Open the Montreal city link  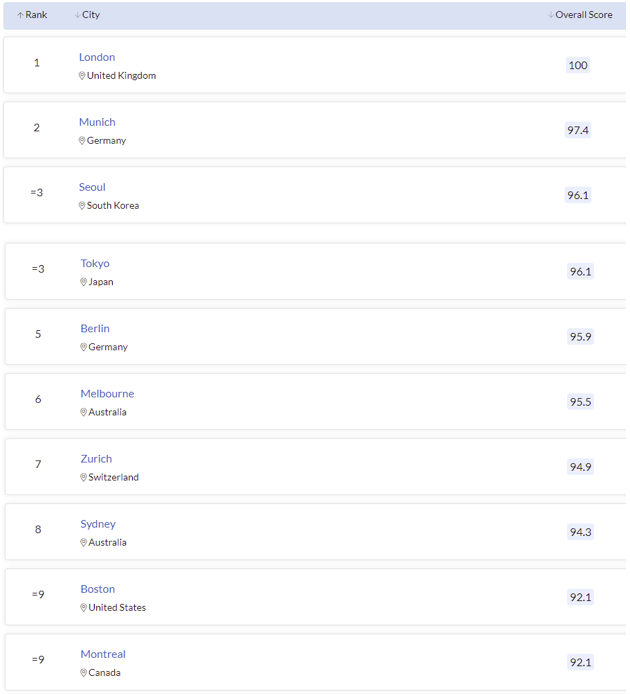(103, 653)
